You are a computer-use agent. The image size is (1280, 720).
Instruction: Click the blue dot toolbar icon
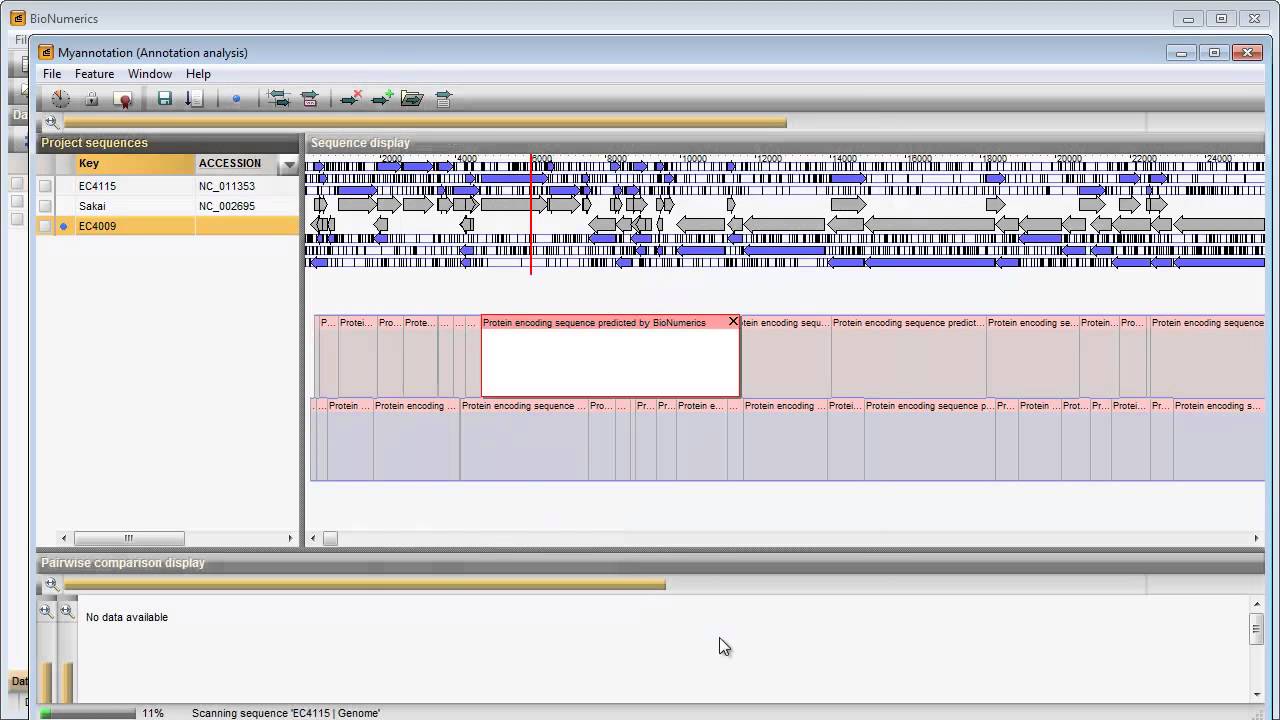(x=236, y=99)
